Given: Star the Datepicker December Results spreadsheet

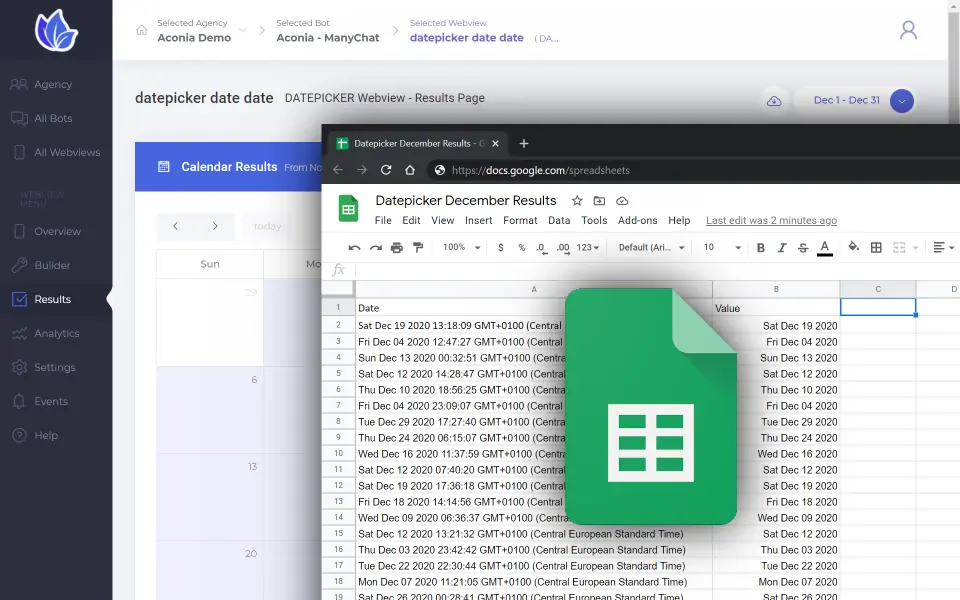Looking at the screenshot, I should coord(578,201).
